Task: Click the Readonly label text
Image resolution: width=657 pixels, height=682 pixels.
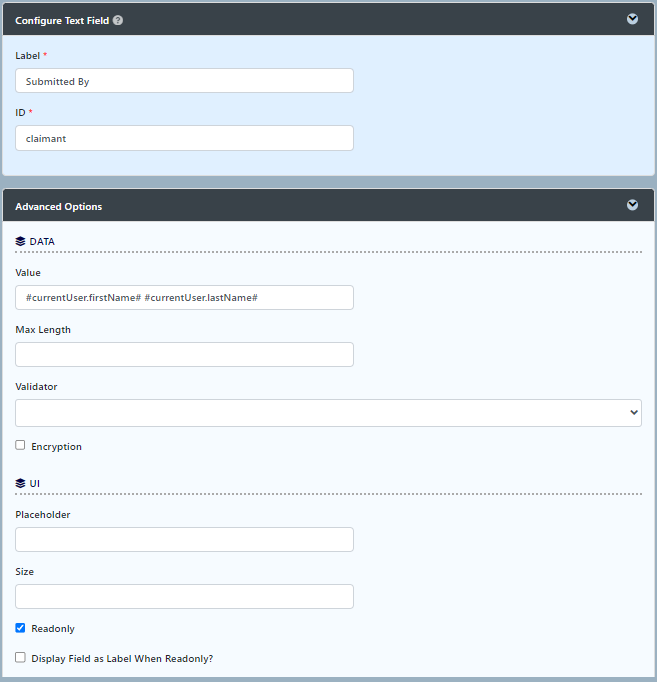Action: tap(53, 629)
